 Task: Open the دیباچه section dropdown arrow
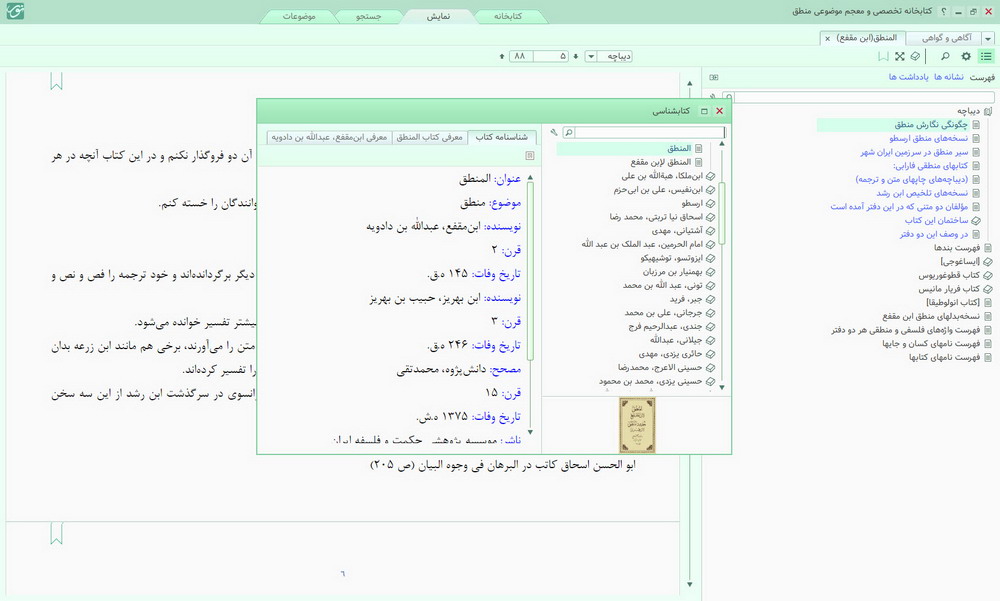pyautogui.click(x=591, y=56)
